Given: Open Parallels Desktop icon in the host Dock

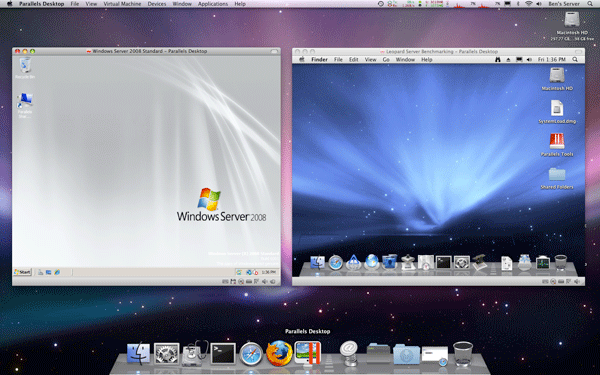Looking at the screenshot, I should tap(308, 354).
